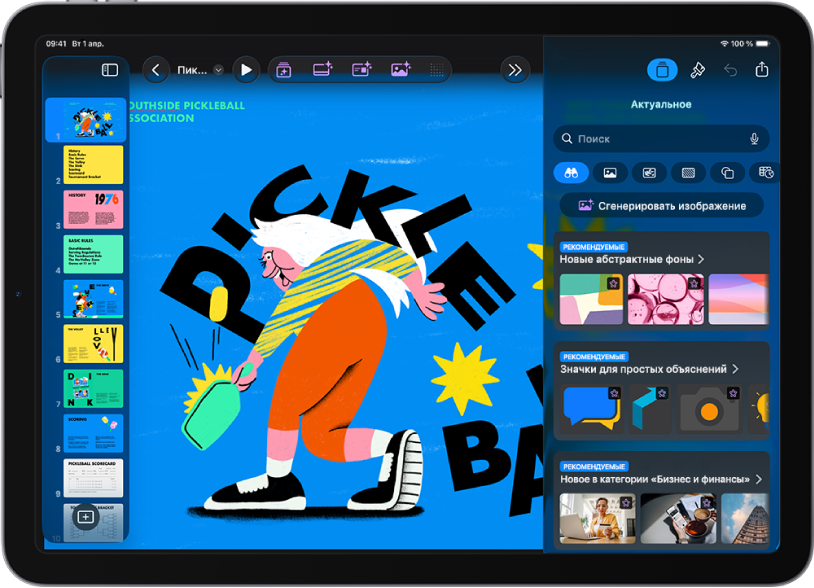The height and width of the screenshot is (588, 814).
Task: Open the share icon
Action: coord(762,69)
